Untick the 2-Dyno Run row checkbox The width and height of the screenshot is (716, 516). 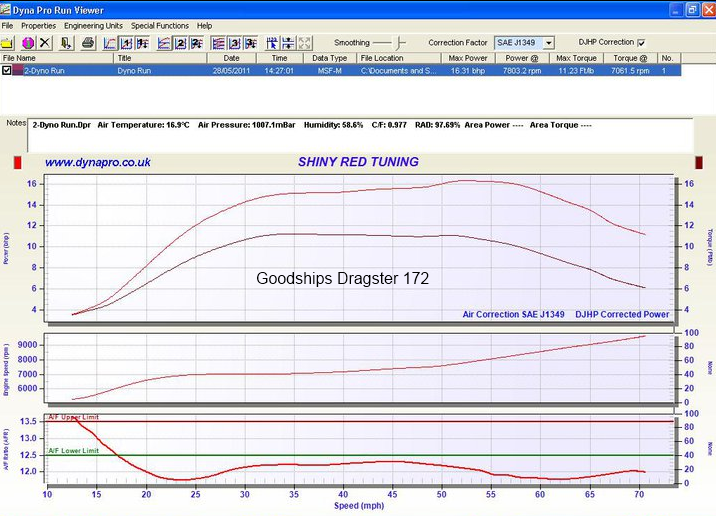6,70
